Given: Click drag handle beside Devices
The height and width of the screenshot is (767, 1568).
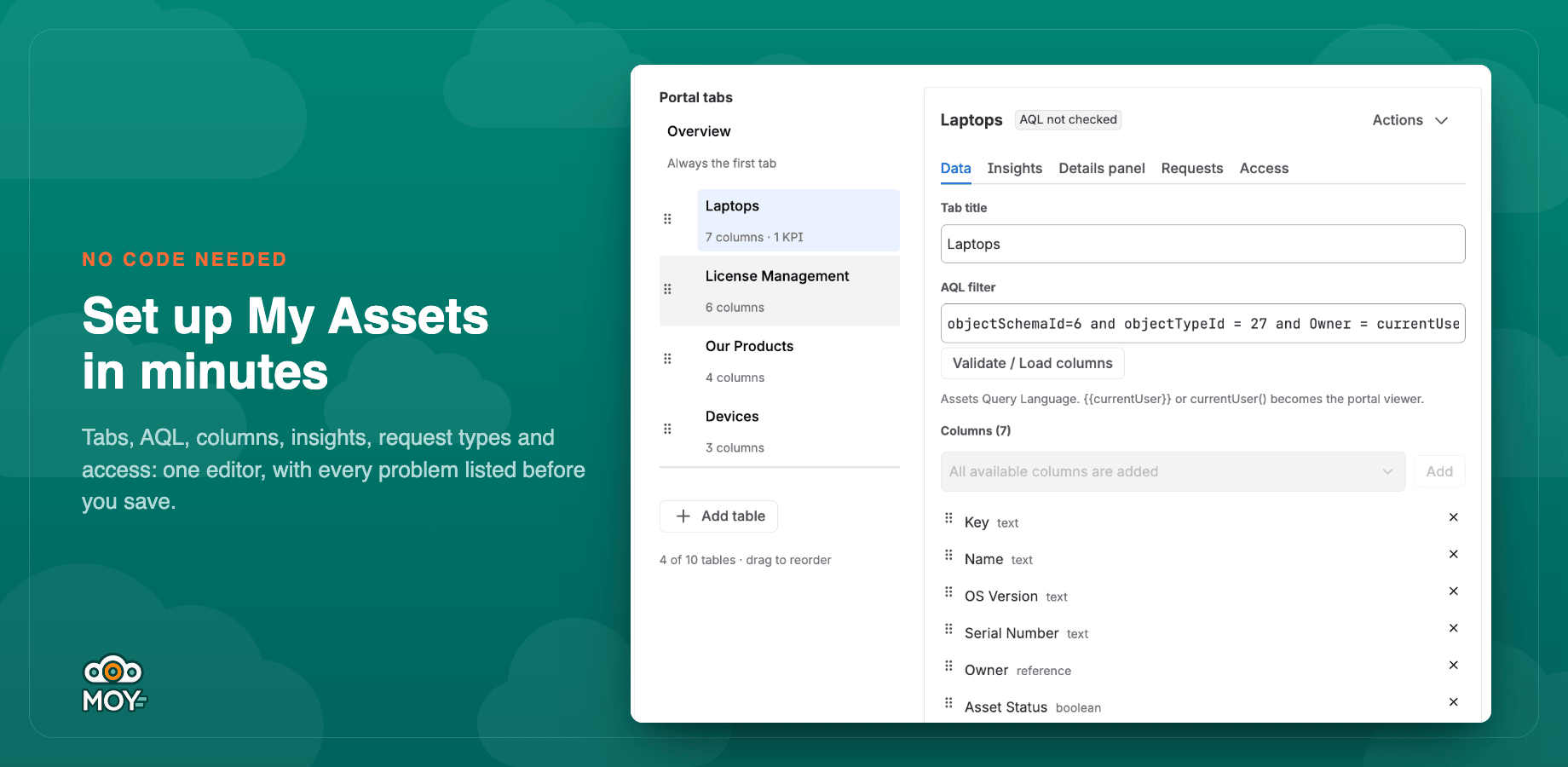Looking at the screenshot, I should pyautogui.click(x=667, y=429).
